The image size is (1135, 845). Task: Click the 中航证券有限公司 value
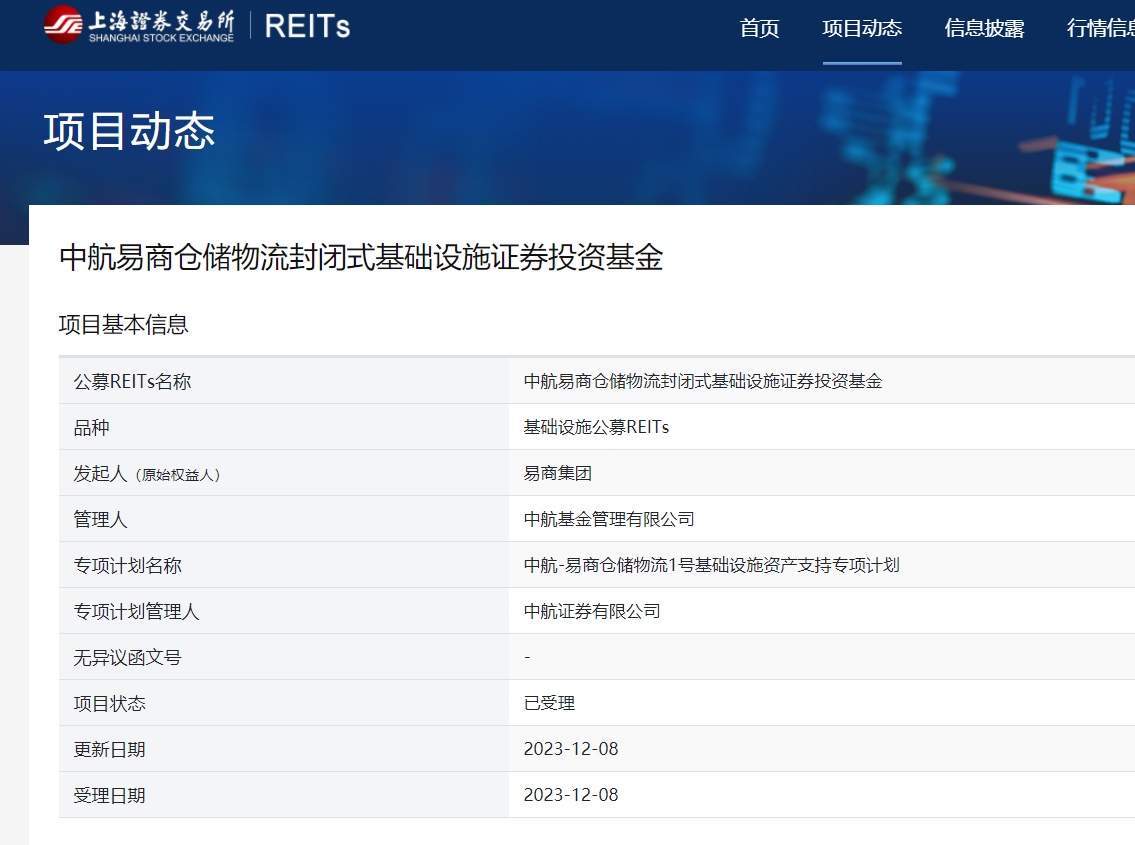592,611
